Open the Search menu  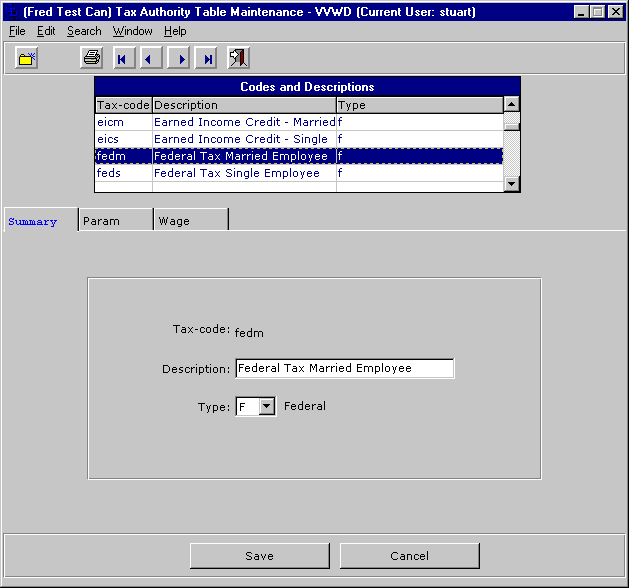tap(84, 31)
